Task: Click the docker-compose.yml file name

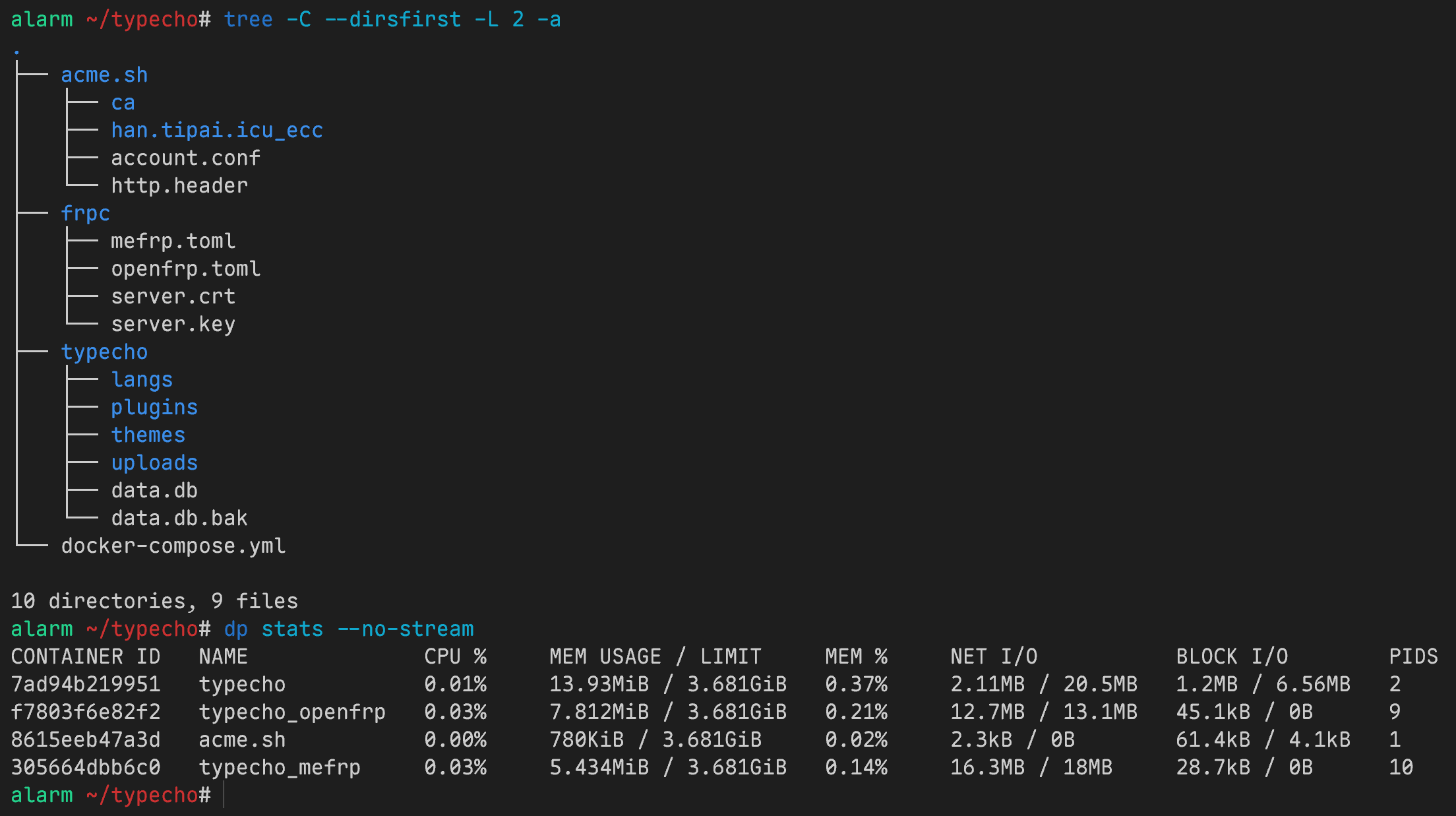Action: pyautogui.click(x=173, y=546)
